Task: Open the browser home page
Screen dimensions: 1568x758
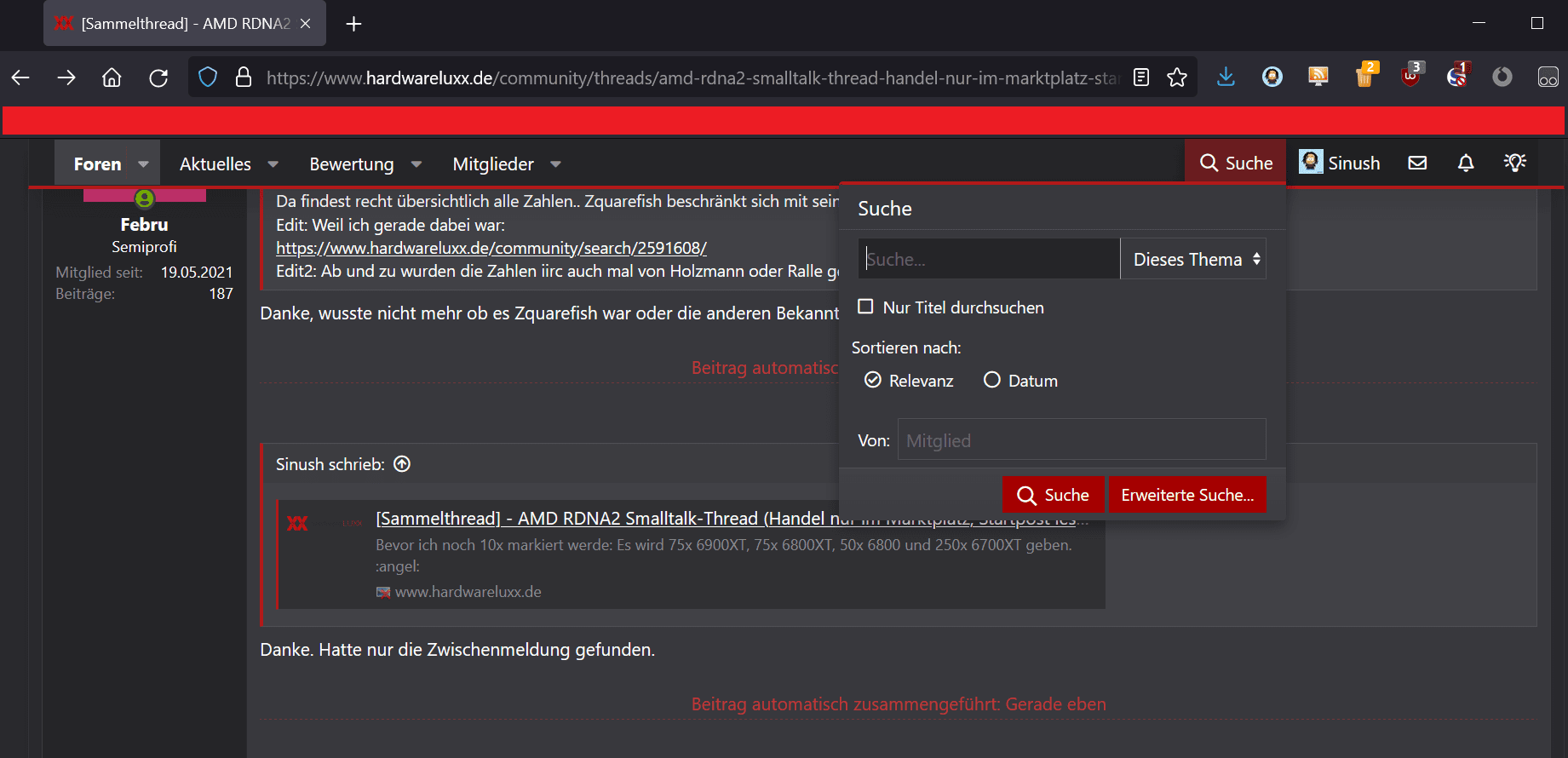Action: (112, 78)
